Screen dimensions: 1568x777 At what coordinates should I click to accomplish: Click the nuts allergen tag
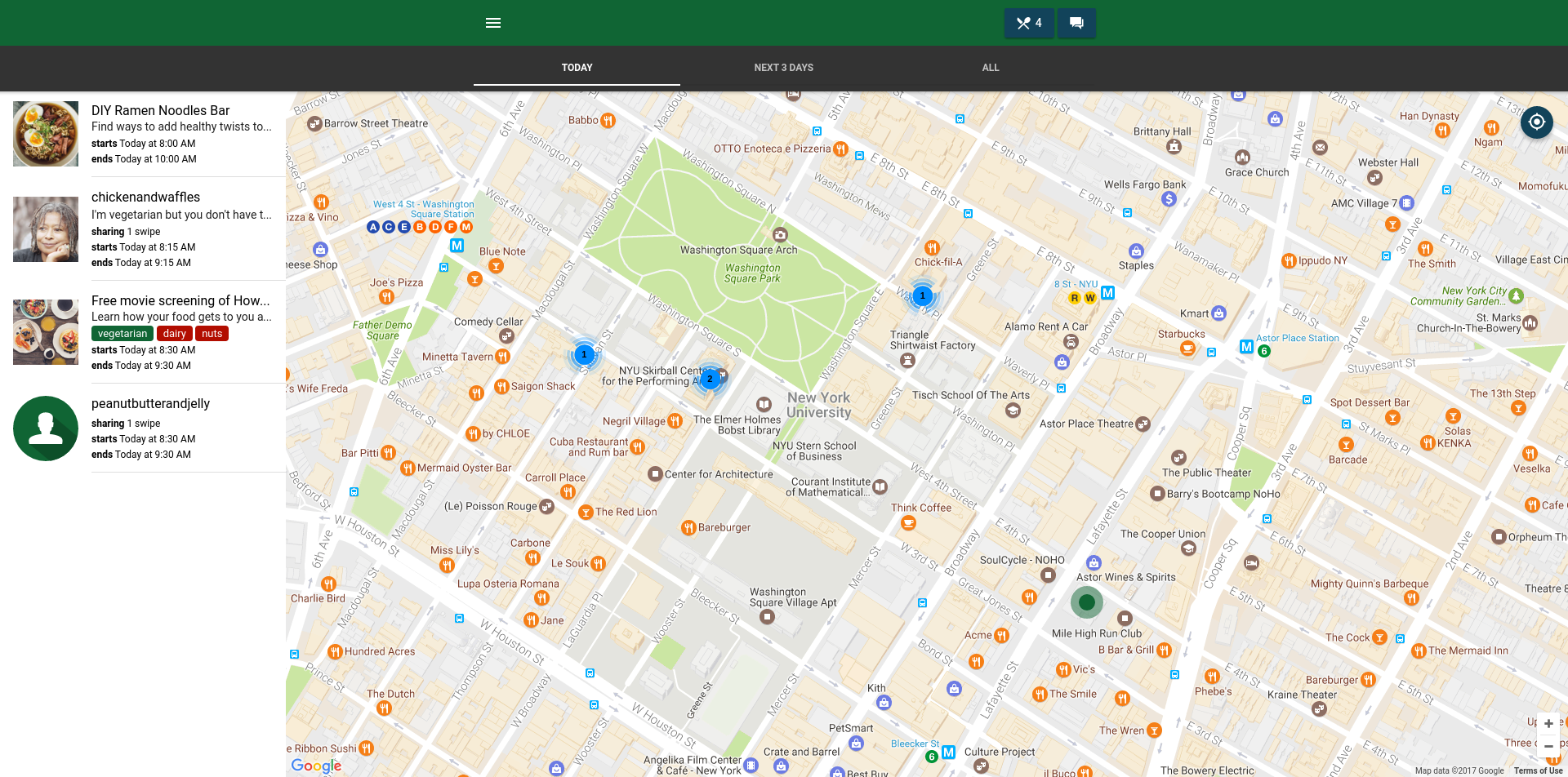pos(212,333)
